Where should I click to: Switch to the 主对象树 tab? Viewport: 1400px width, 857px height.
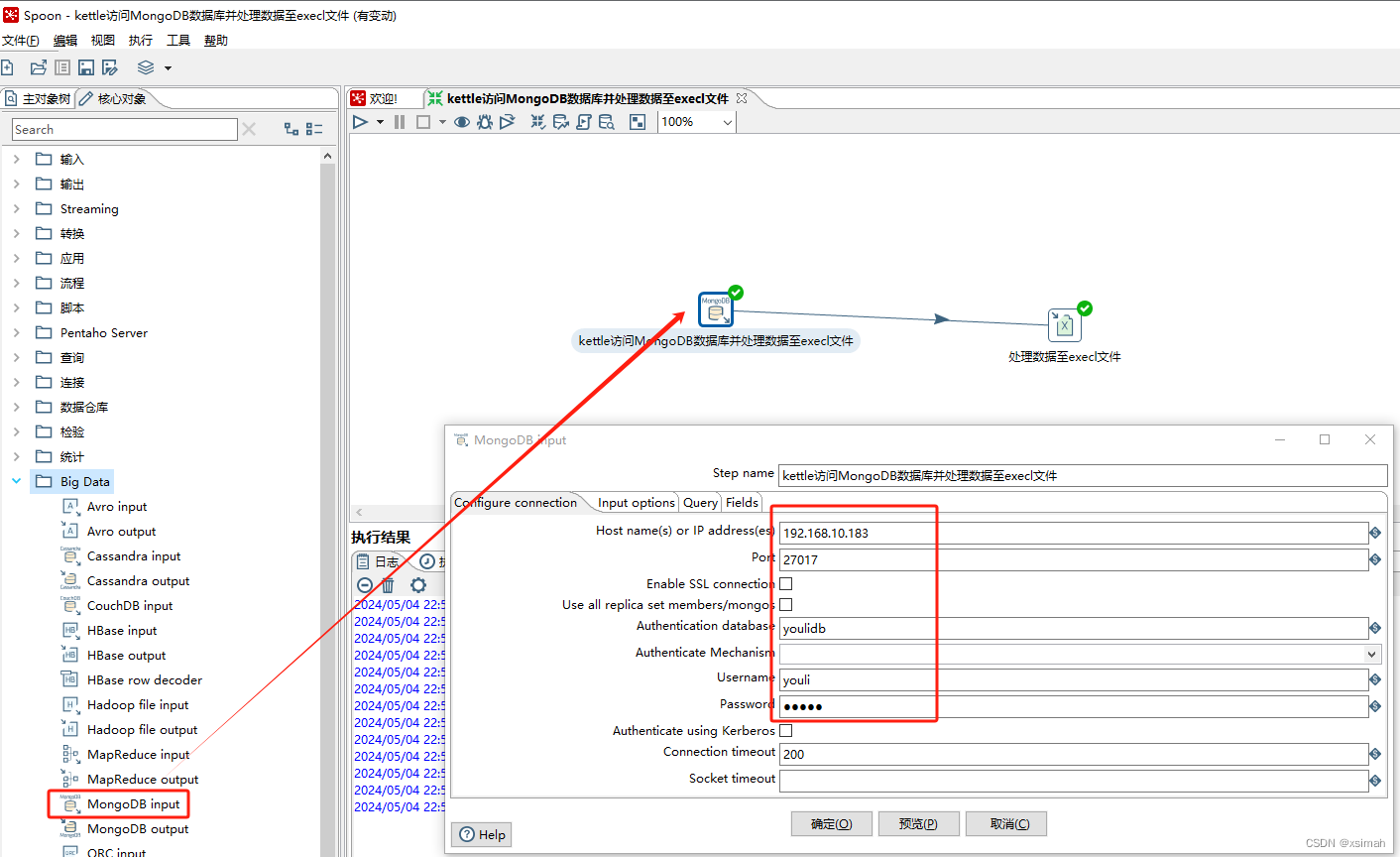[39, 98]
